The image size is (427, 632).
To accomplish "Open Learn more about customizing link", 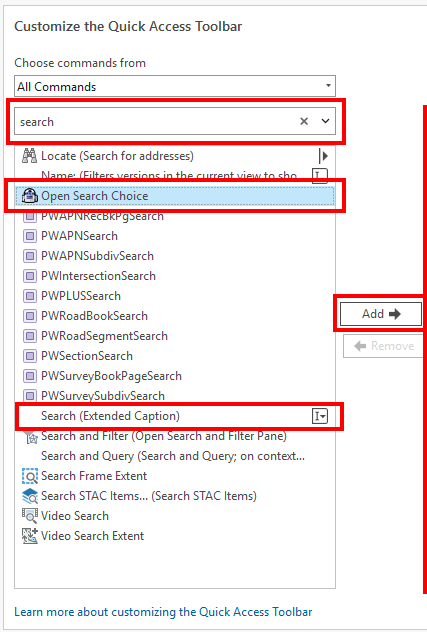I will (x=163, y=612).
